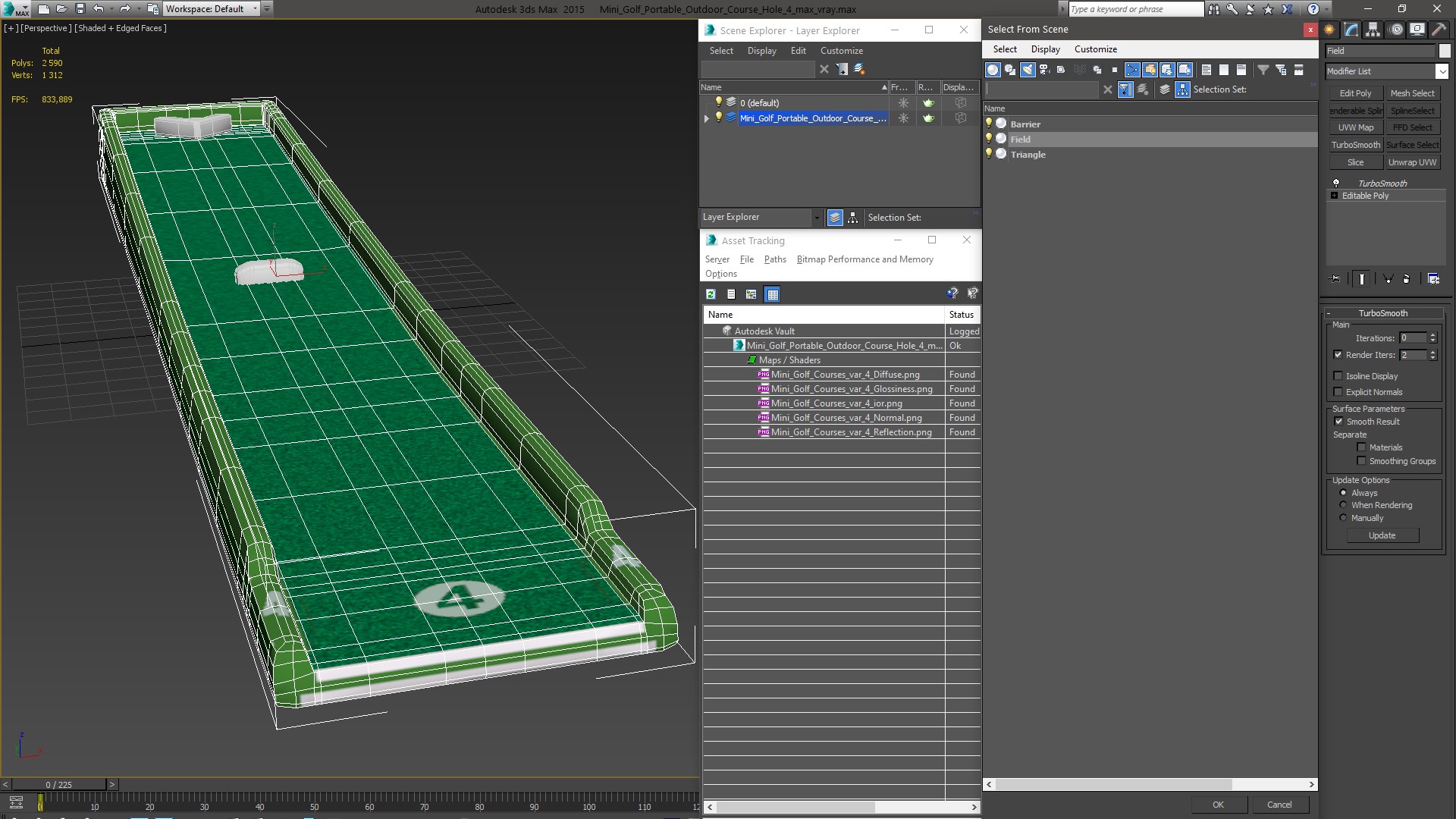Image resolution: width=1456 pixels, height=819 pixels.
Task: Switch Asset Tracking to table view
Action: pos(772,294)
